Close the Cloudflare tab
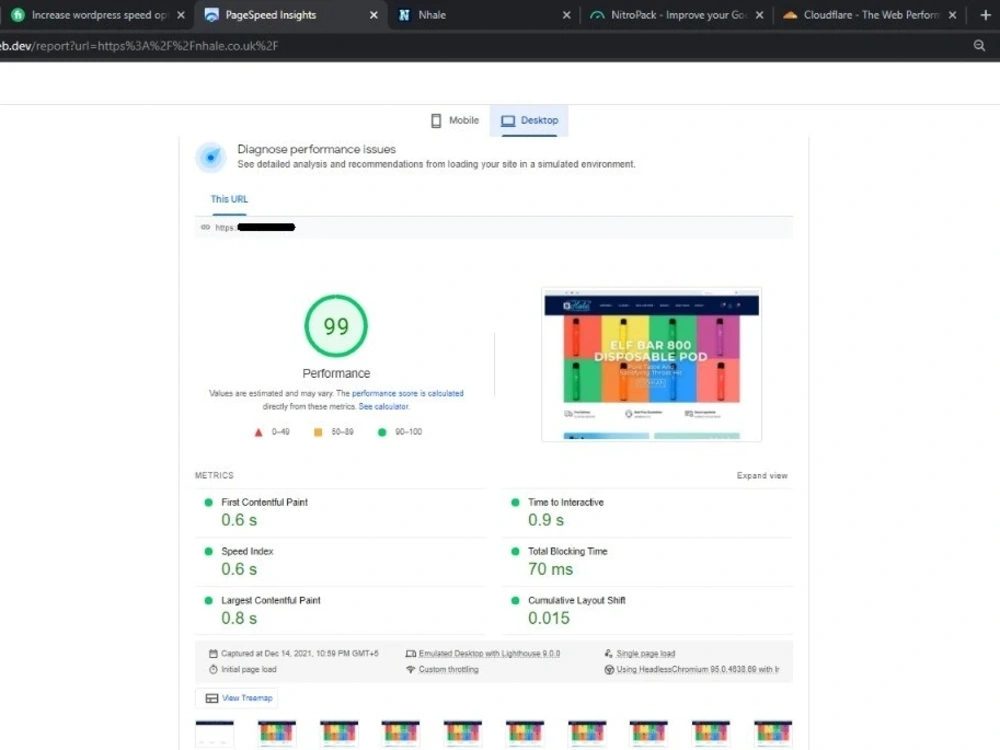 (x=952, y=15)
